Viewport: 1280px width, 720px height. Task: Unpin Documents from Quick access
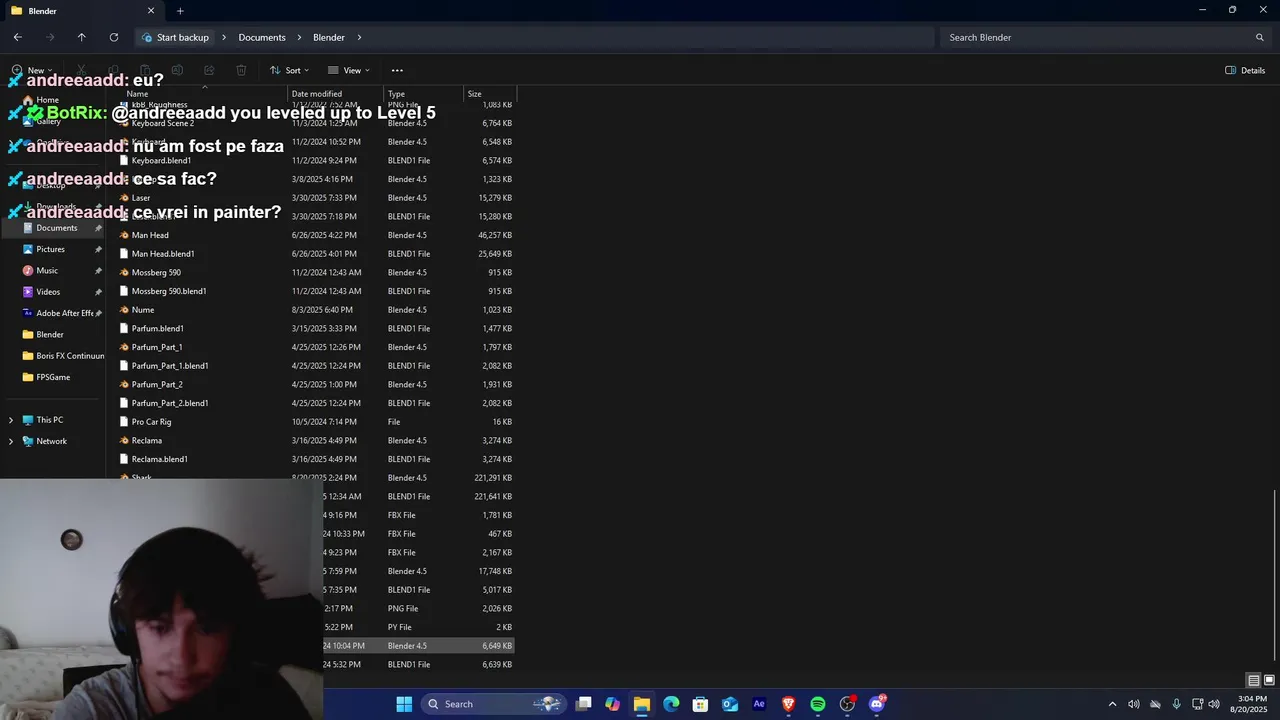point(98,228)
